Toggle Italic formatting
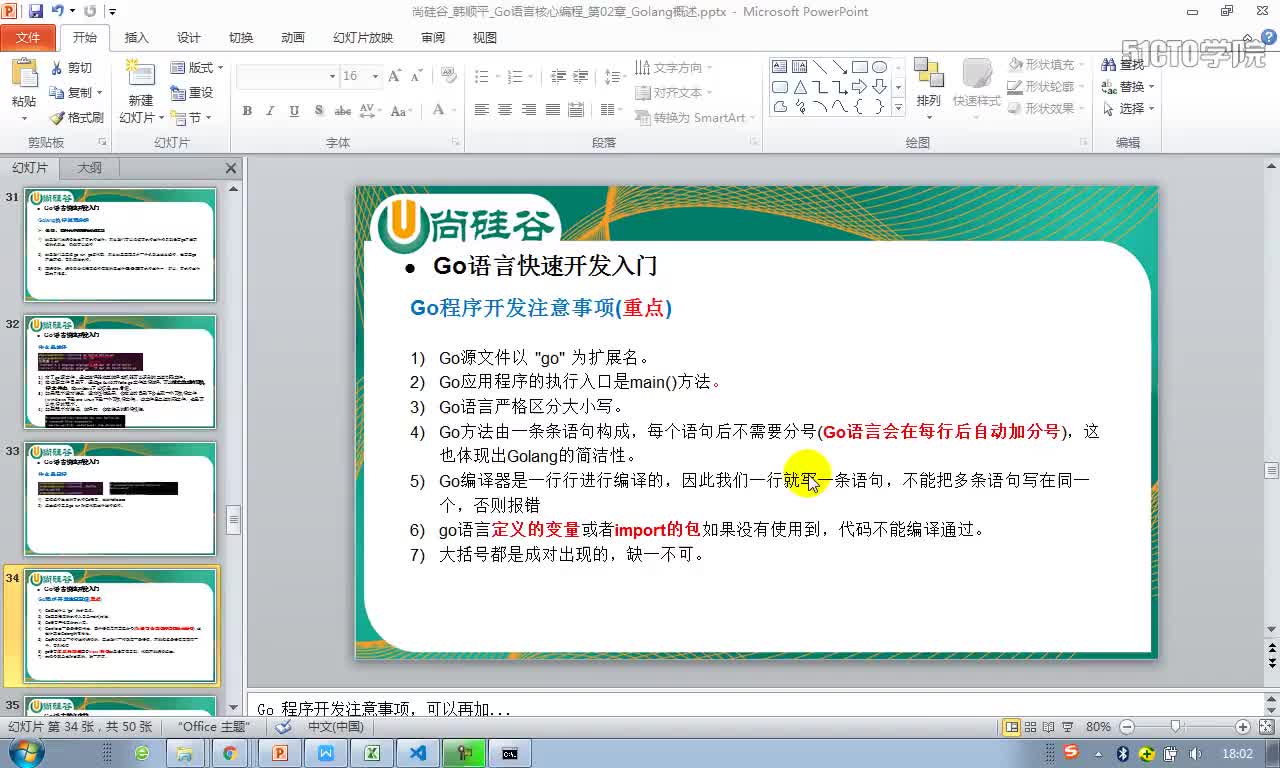The width and height of the screenshot is (1280, 768). click(x=270, y=110)
